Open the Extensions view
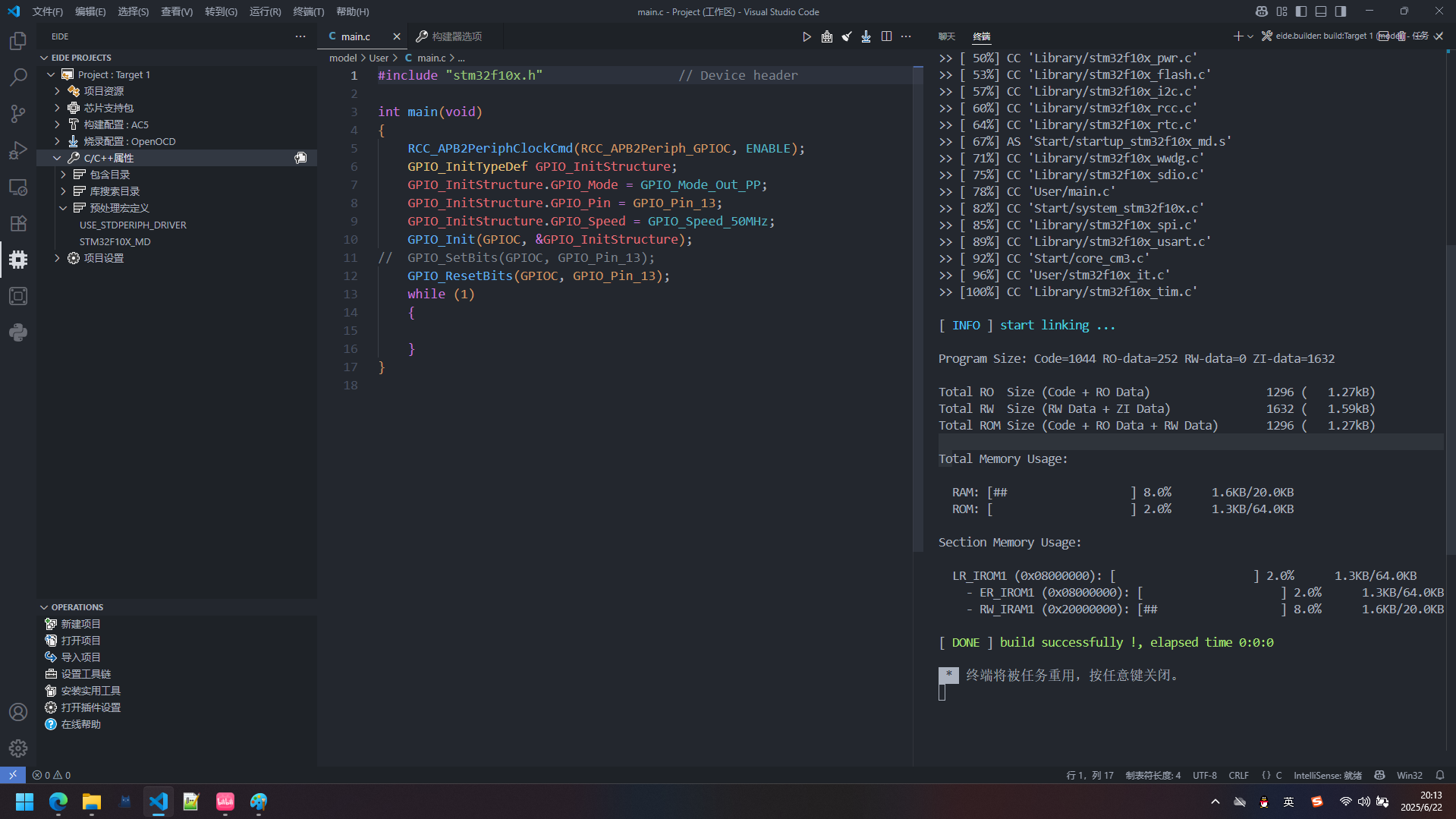Viewport: 1456px width, 819px height. tap(18, 223)
